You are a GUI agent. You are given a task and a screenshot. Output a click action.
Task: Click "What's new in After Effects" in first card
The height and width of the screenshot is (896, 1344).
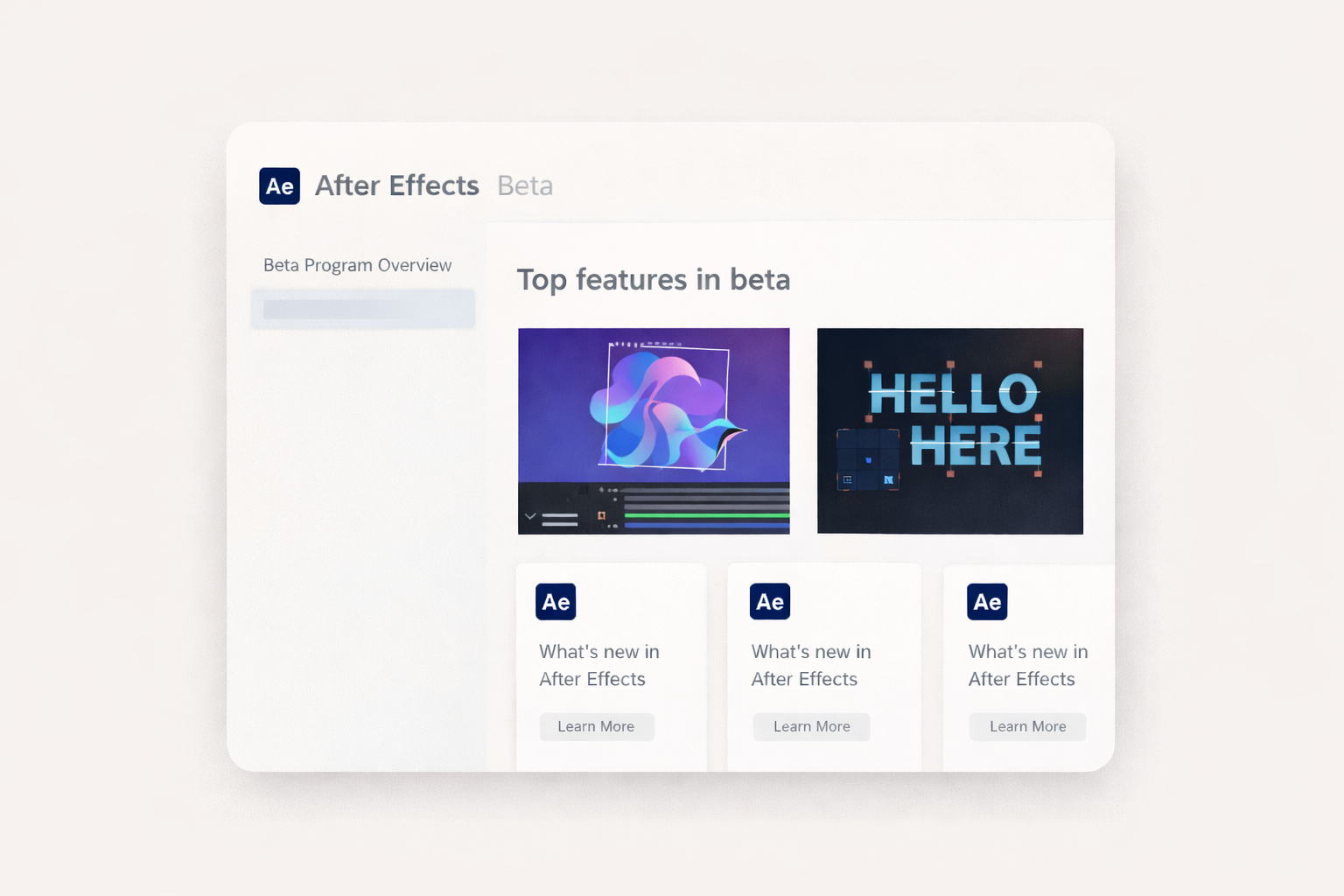pyautogui.click(x=599, y=665)
